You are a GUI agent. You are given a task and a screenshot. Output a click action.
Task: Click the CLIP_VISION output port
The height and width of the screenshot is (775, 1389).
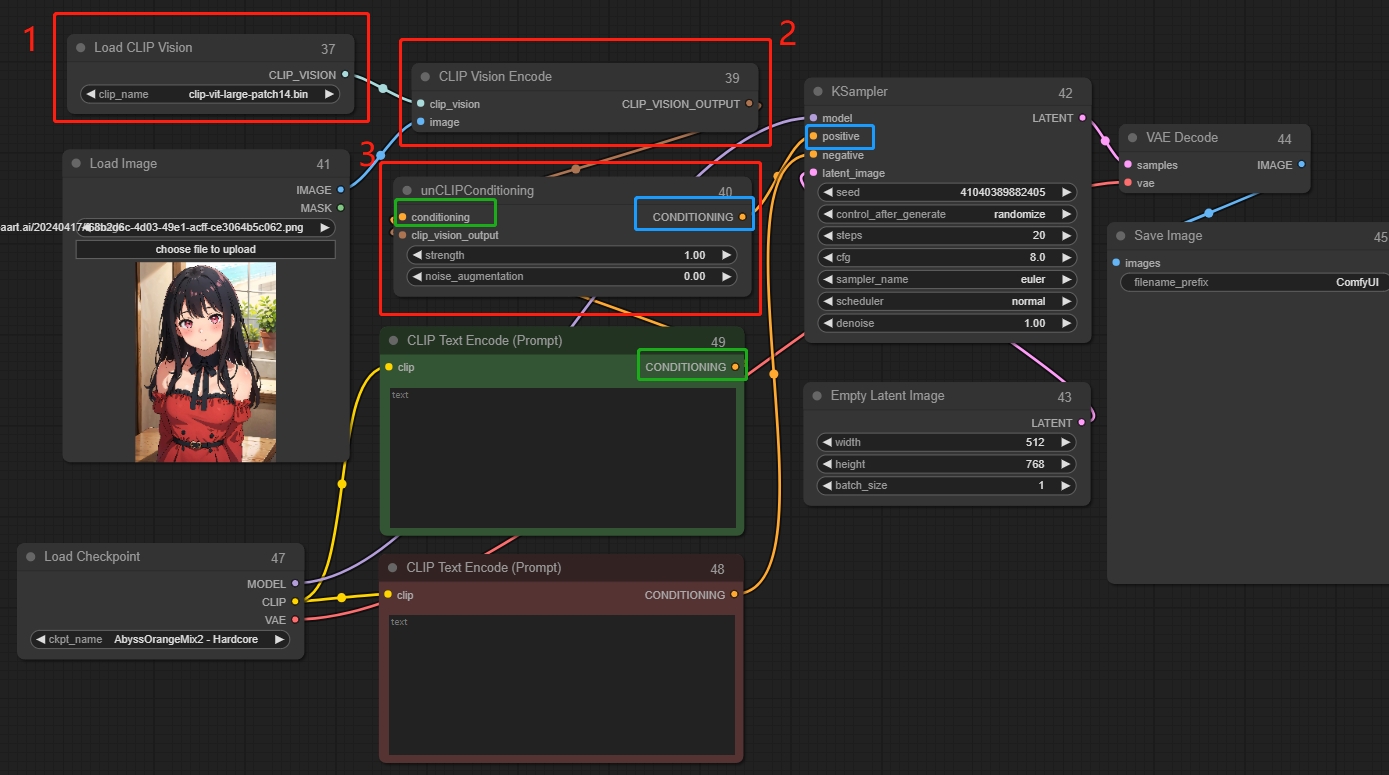pyautogui.click(x=345, y=75)
